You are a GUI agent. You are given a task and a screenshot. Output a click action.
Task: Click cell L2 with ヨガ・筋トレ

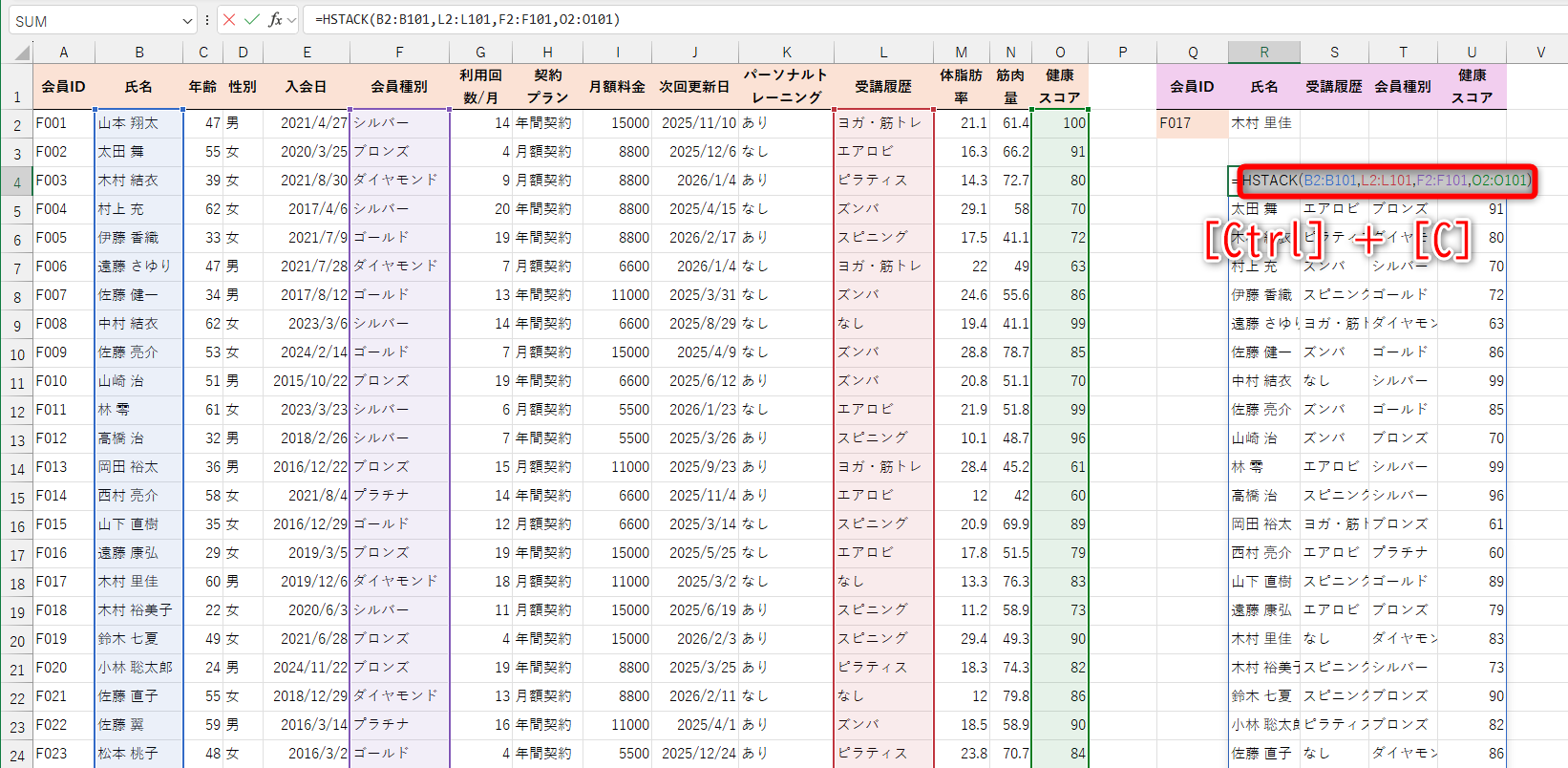883,123
